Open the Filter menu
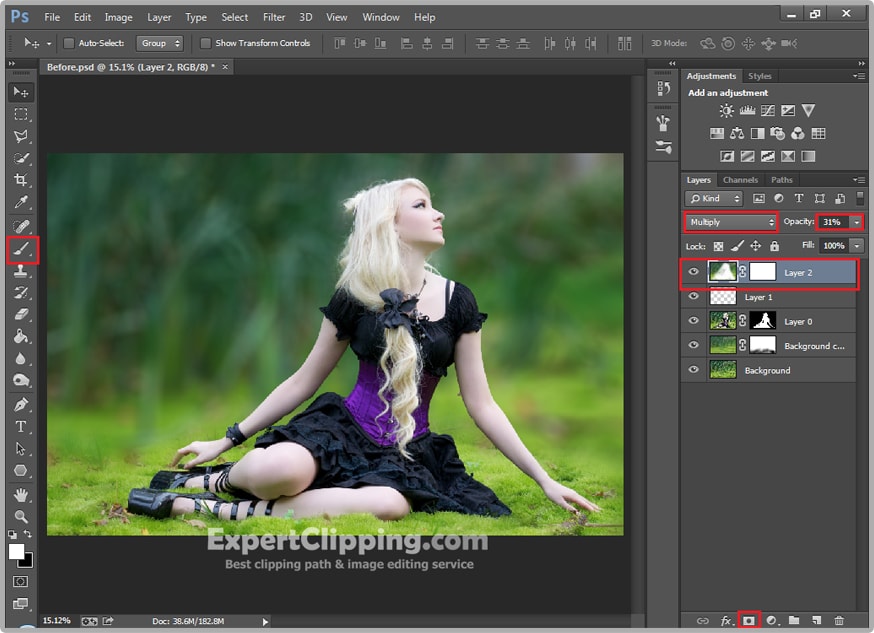 273,17
